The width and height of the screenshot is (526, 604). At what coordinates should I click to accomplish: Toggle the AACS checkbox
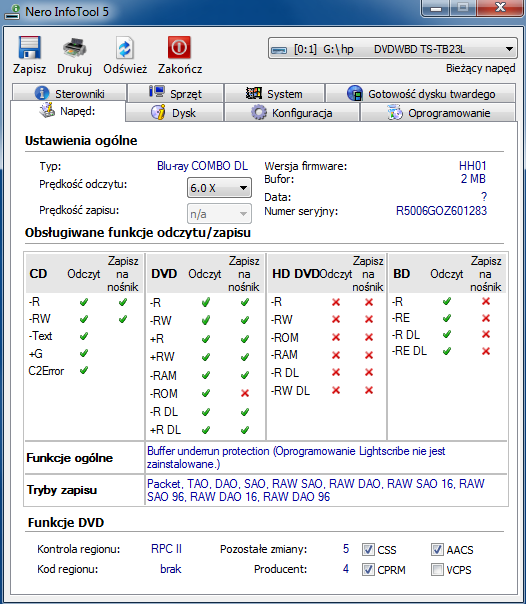[x=437, y=549]
